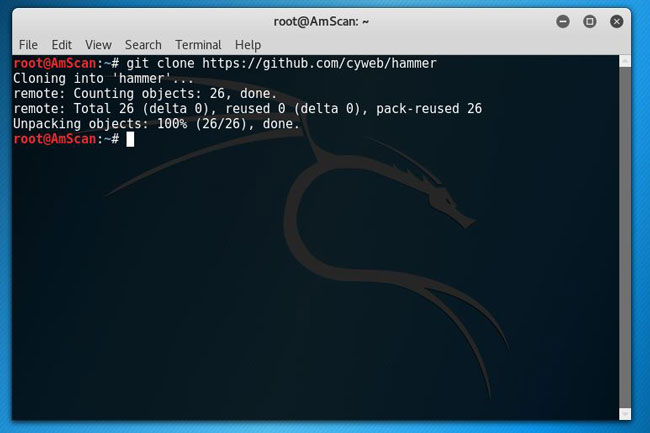Viewport: 650px width, 433px height.
Task: Open the Search menu
Action: [x=143, y=45]
